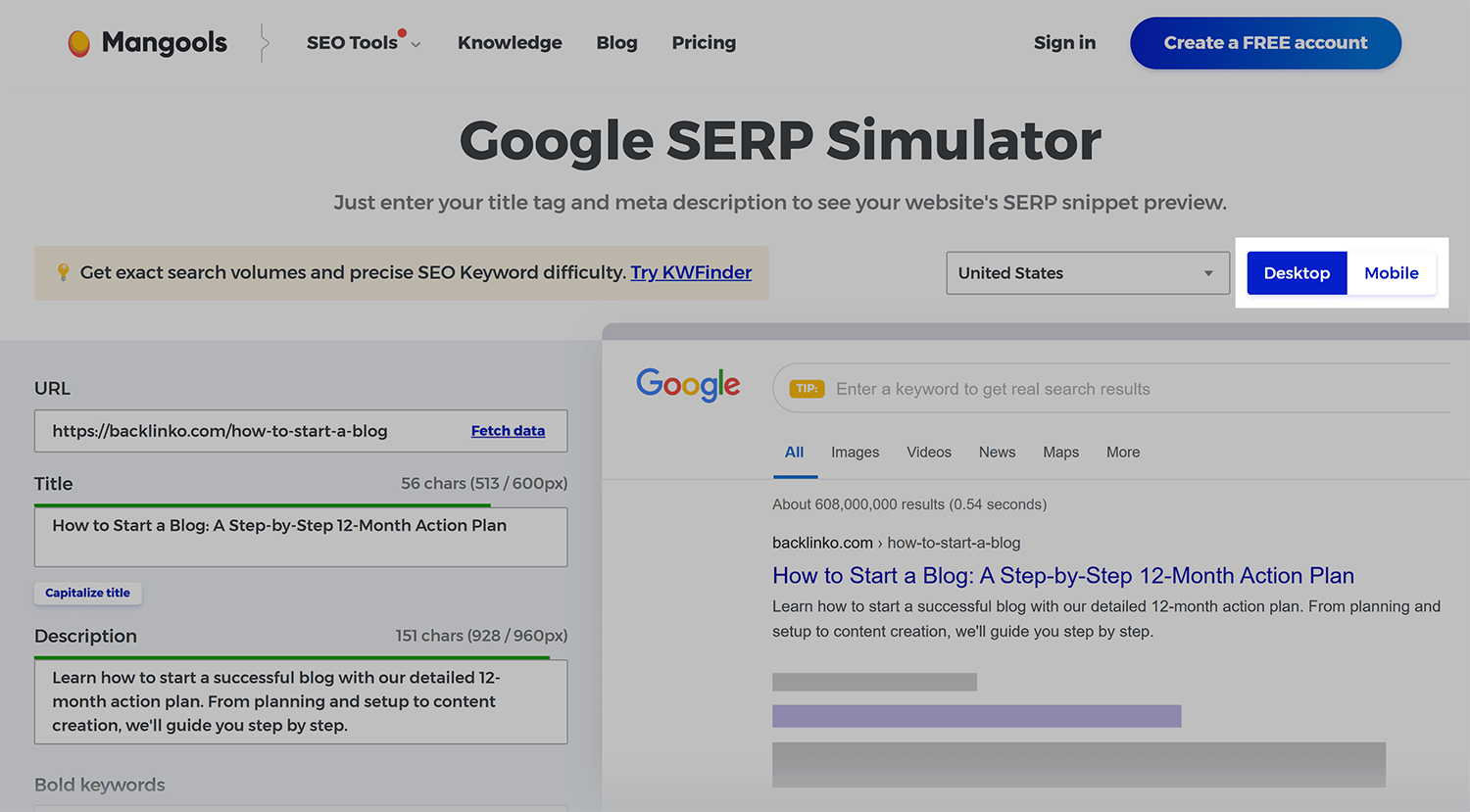This screenshot has width=1470, height=812.
Task: Click the Mangools logo
Action: coord(147,43)
